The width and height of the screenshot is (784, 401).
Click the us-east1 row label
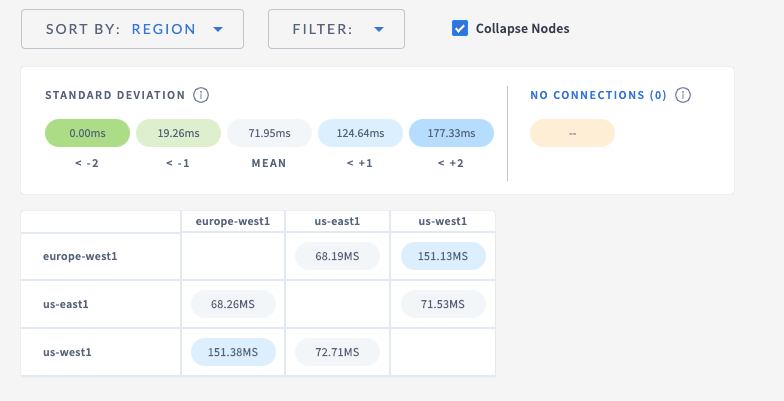coord(66,304)
